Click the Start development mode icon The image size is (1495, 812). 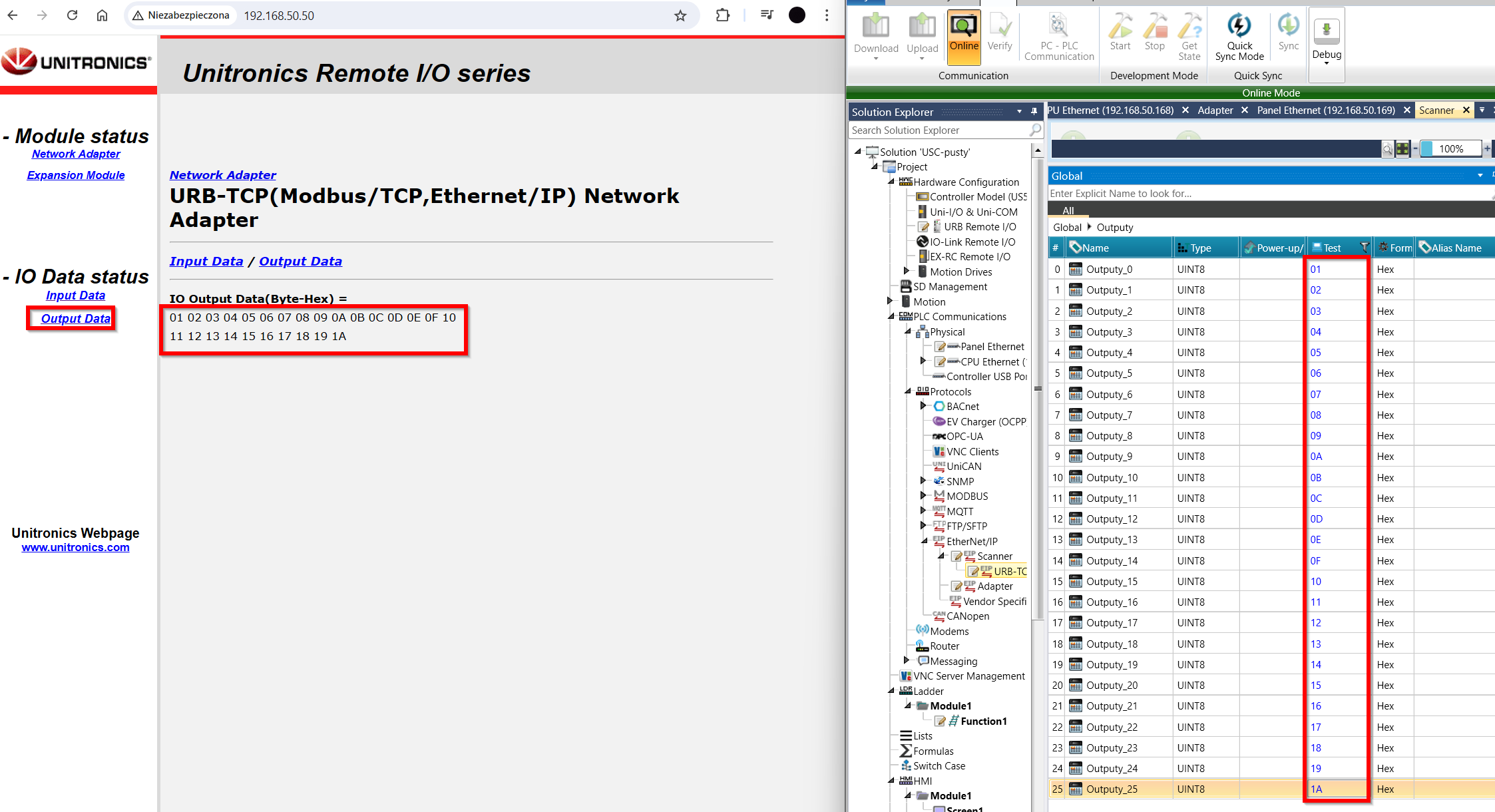1120,32
